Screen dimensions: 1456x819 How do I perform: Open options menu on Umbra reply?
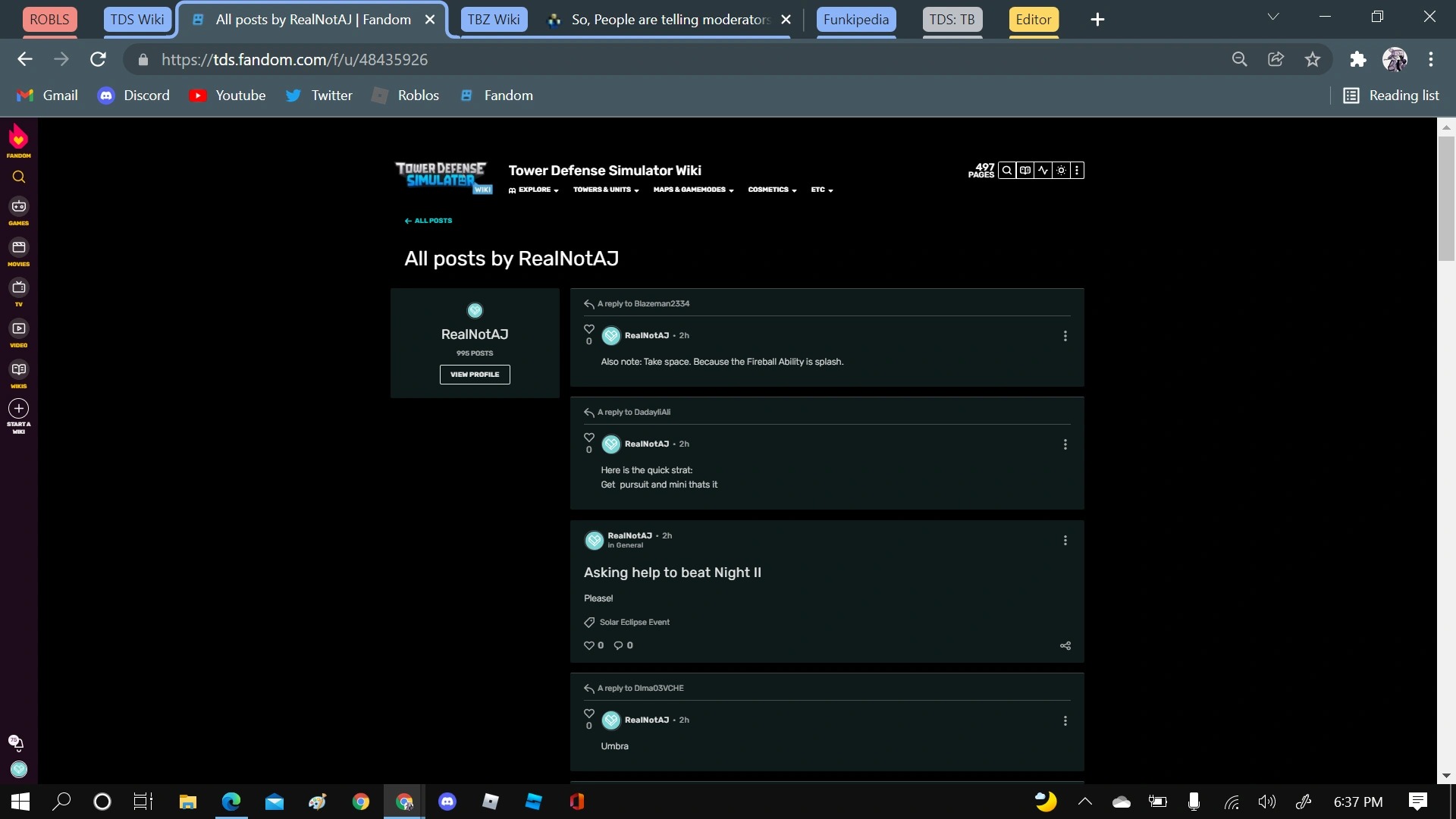1065,720
